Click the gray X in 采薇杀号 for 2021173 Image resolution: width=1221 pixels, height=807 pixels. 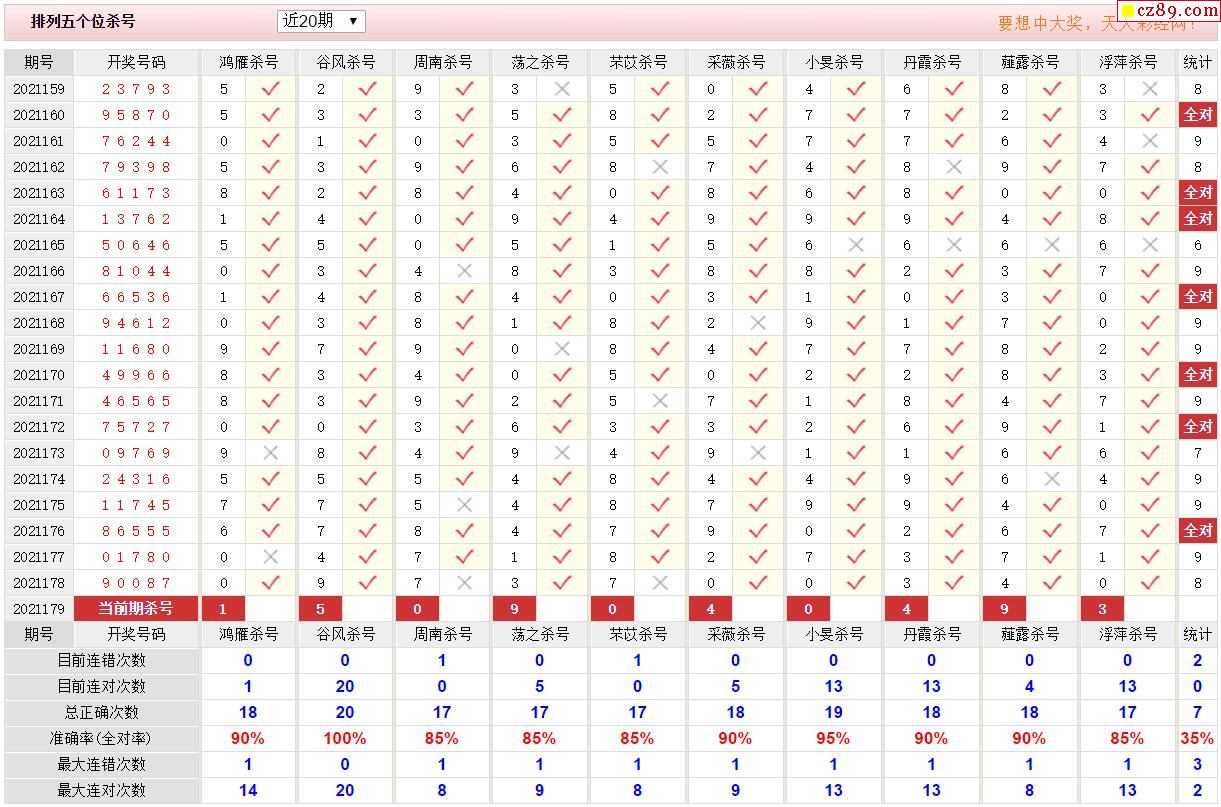tap(758, 453)
